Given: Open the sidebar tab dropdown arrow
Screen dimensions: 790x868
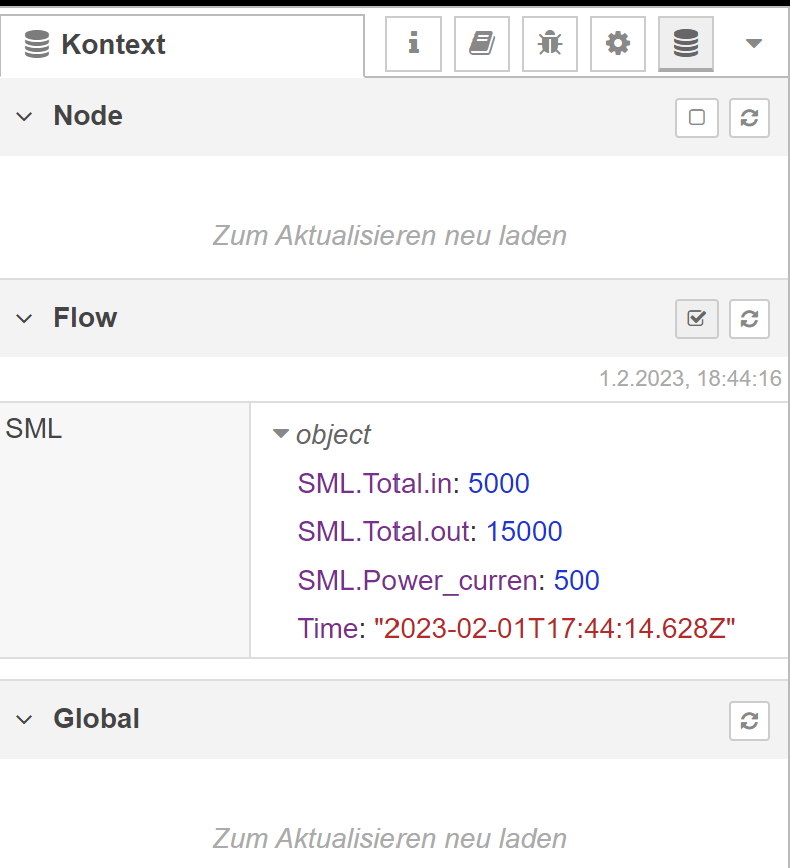Looking at the screenshot, I should 753,43.
